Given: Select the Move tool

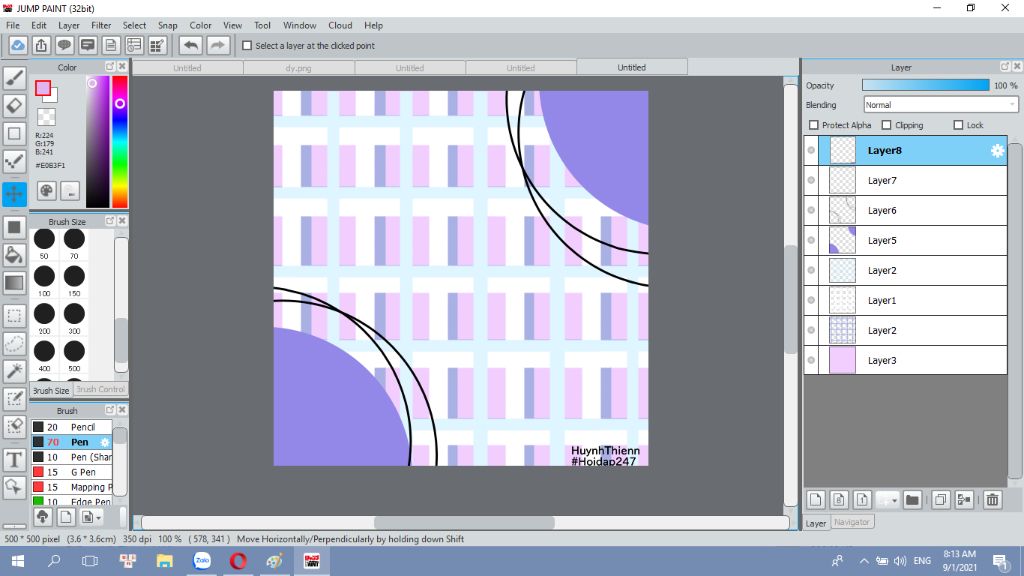Looking at the screenshot, I should 14,194.
